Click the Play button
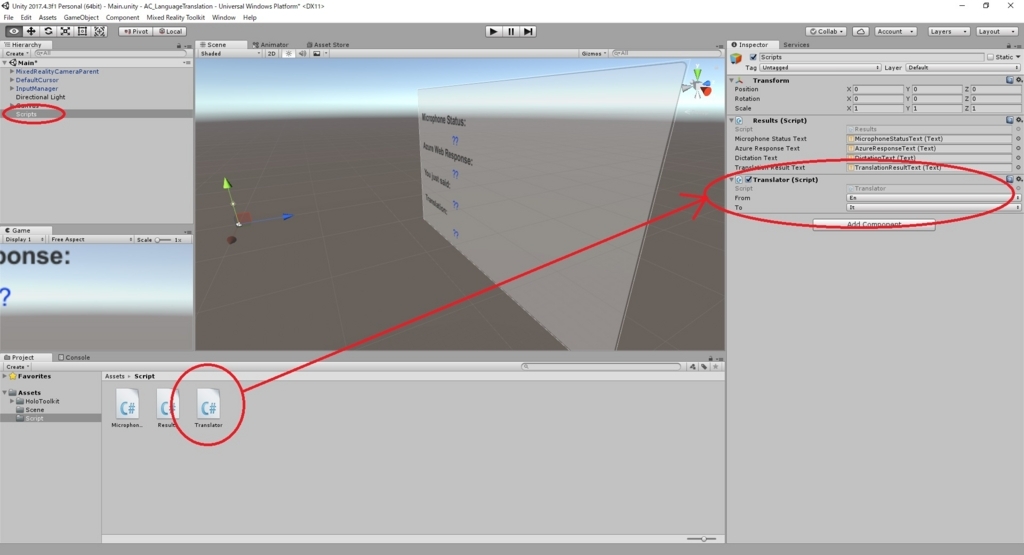Viewport: 1024px width, 555px height. click(x=494, y=31)
